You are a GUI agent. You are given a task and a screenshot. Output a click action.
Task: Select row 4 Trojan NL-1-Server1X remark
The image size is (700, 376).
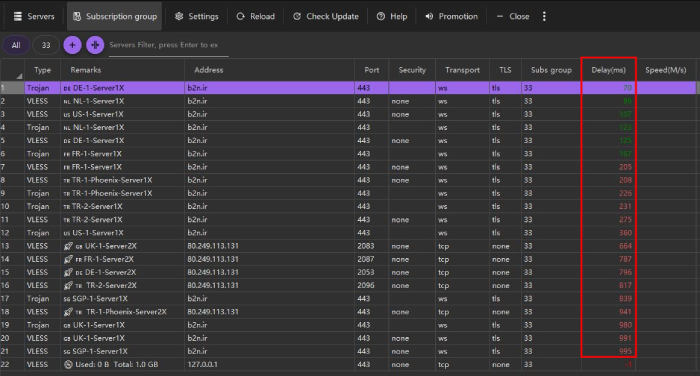pyautogui.click(x=94, y=128)
